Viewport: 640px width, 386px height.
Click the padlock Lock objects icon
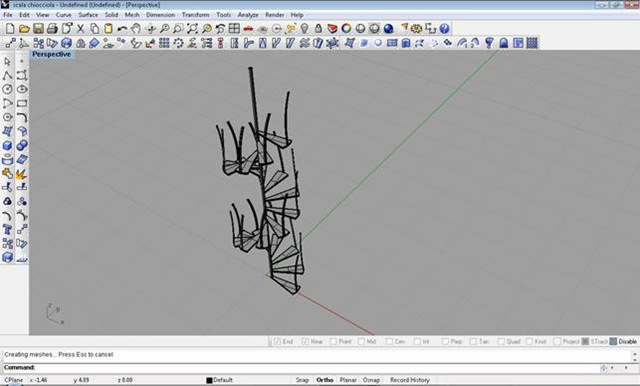pos(318,29)
